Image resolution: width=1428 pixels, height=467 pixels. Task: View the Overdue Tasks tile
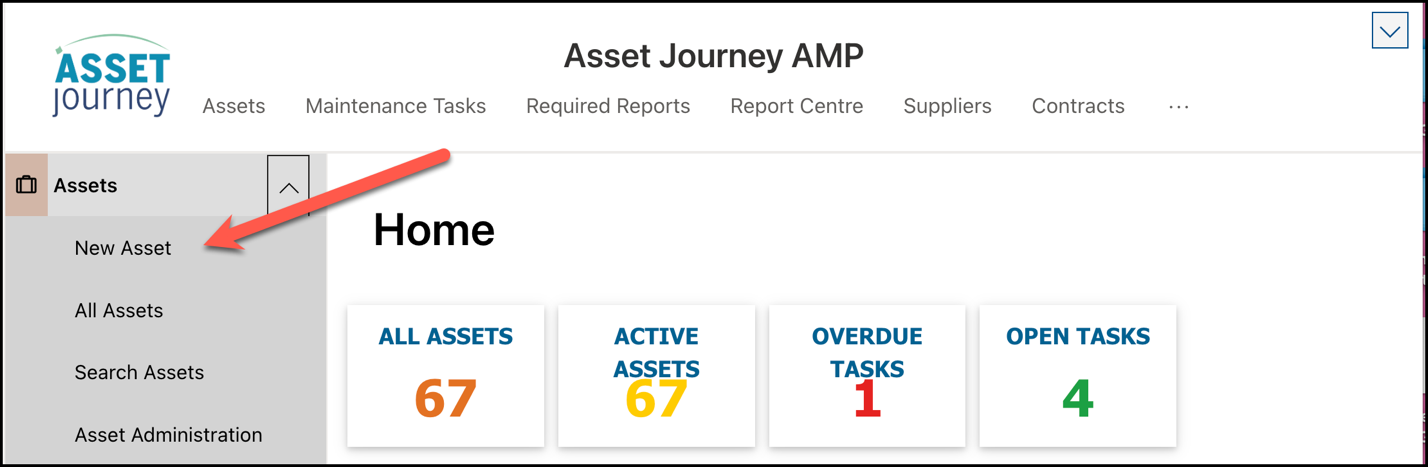click(x=867, y=376)
